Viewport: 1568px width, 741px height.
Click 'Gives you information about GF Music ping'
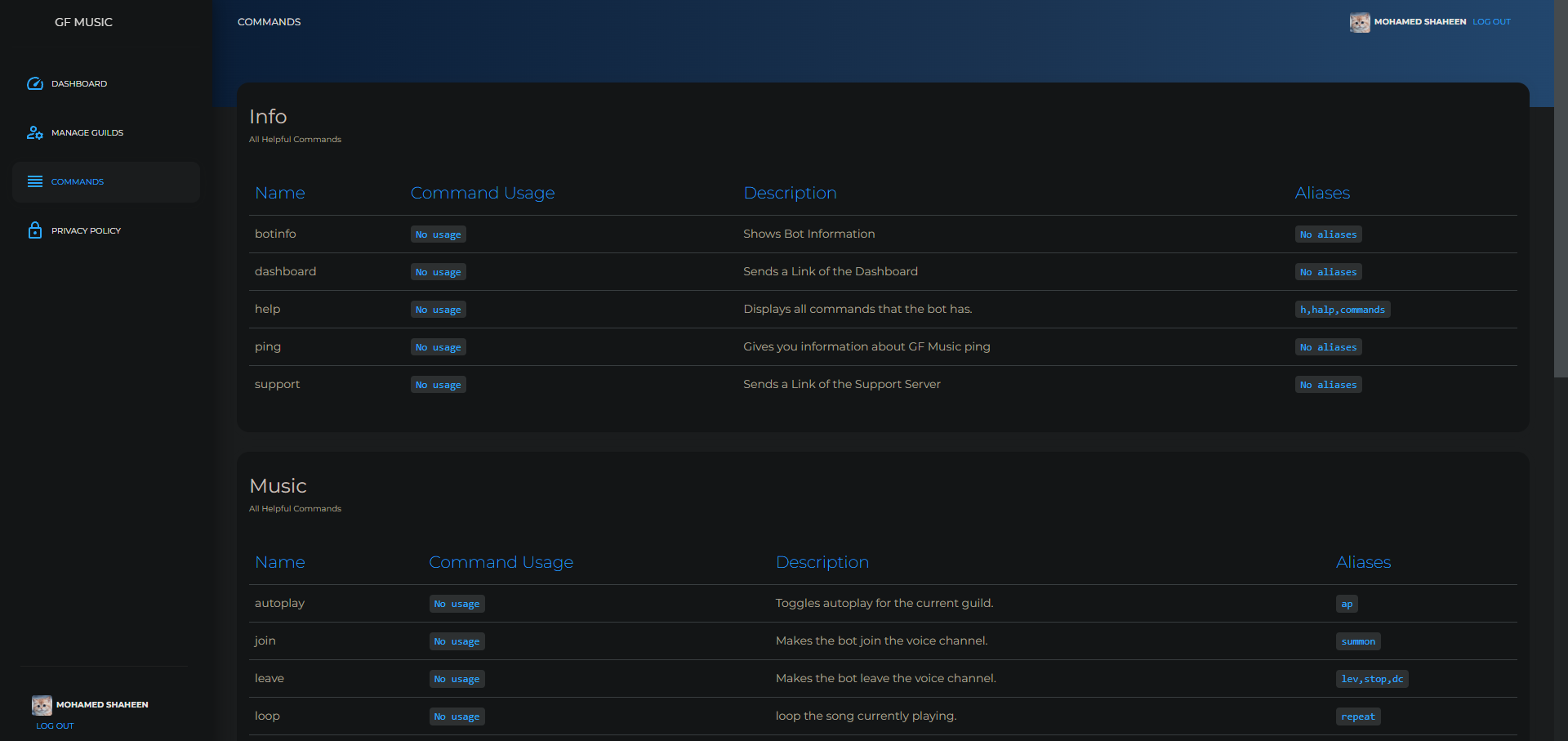[x=866, y=346]
